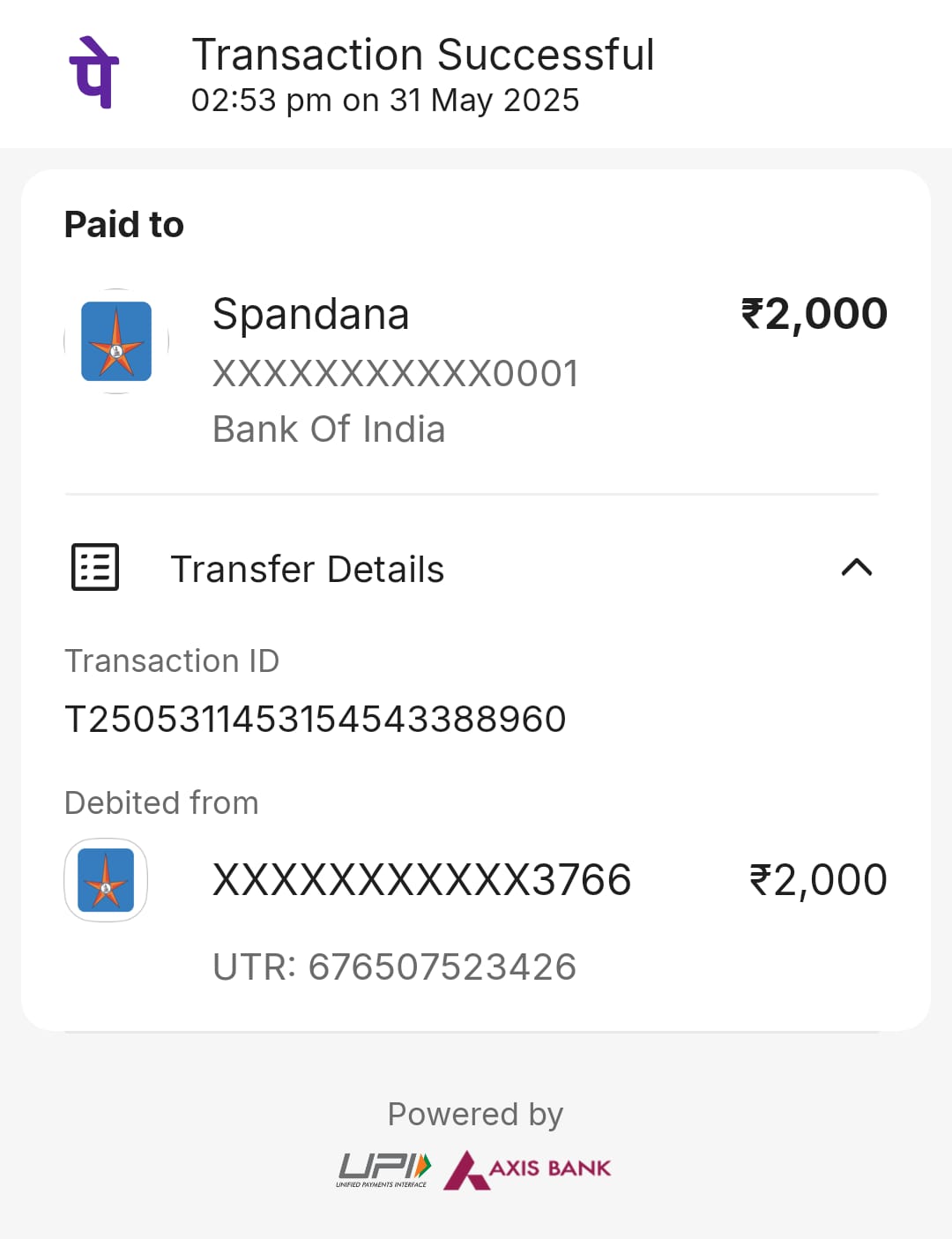
Task: Select debited account ending 3766
Action: 422,880
